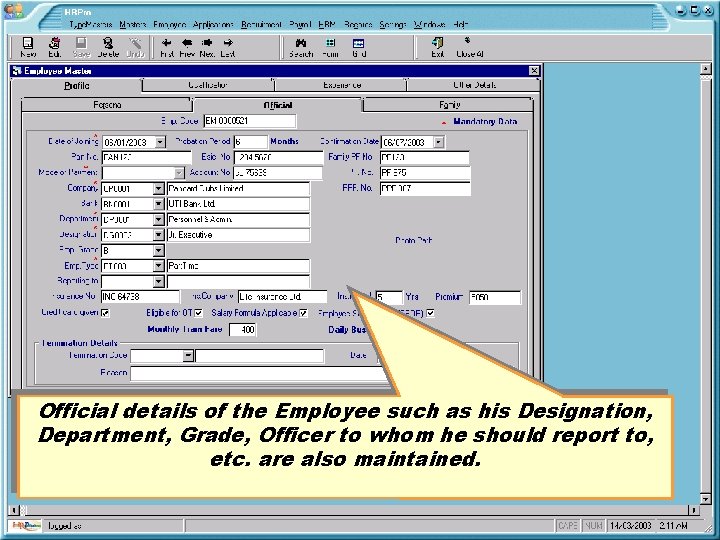Open the Company code dropdown
Image resolution: width=720 pixels, height=540 pixels.
pos(158,189)
